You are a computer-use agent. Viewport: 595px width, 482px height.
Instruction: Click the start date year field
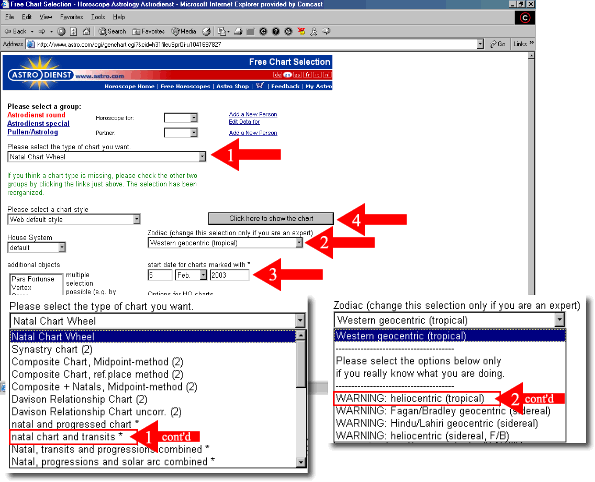[230, 275]
